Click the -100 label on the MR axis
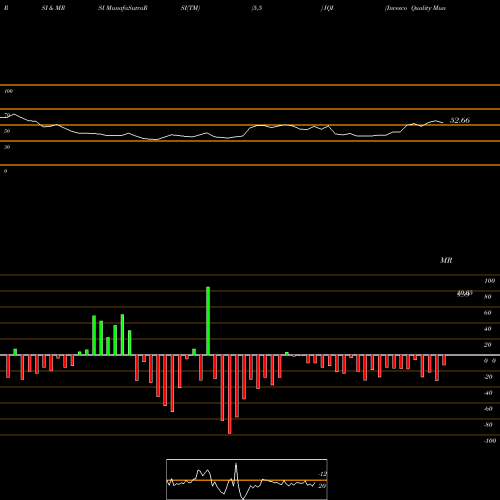Viewport: 500px width, 500px height. click(x=490, y=441)
